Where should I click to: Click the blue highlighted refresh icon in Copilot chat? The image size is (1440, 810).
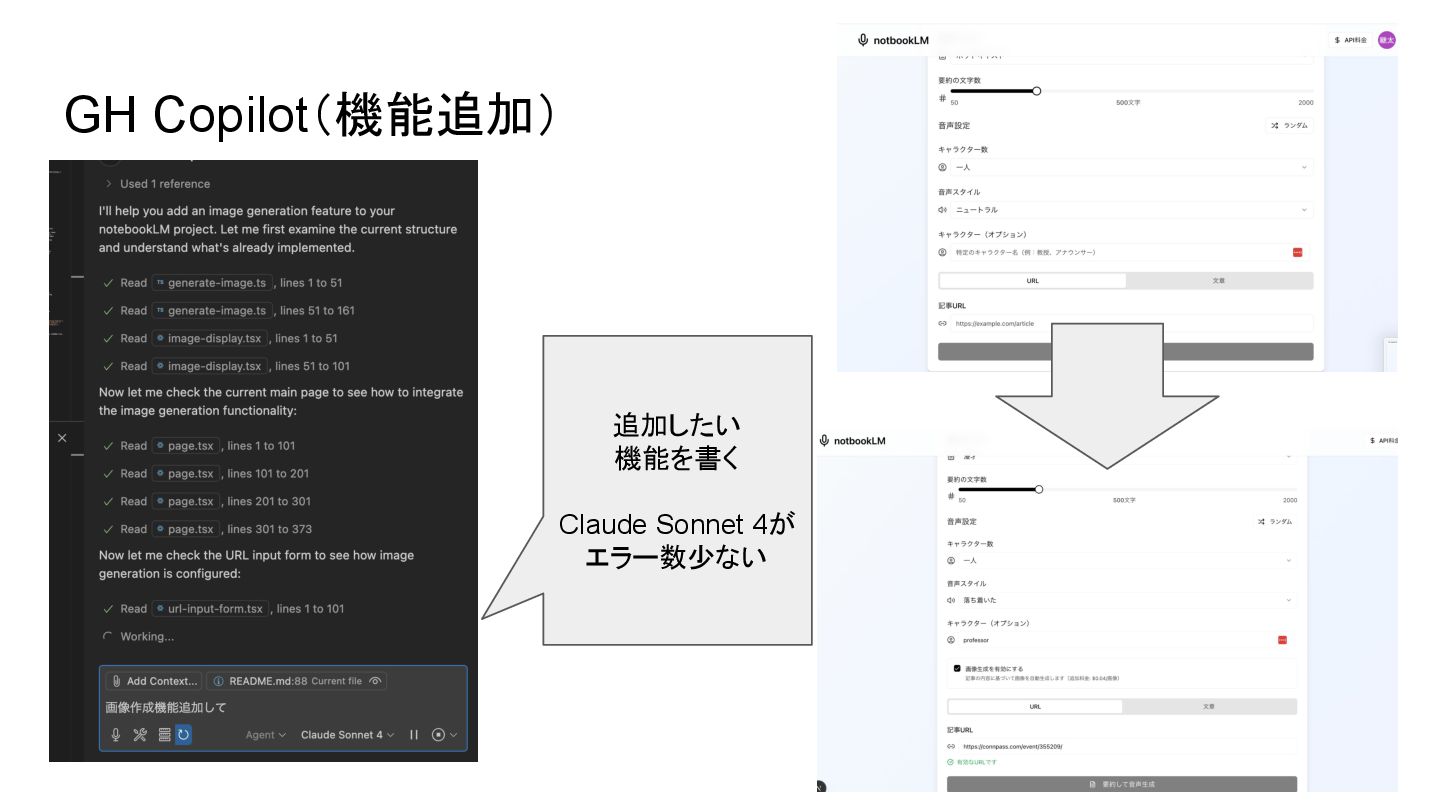pos(183,735)
